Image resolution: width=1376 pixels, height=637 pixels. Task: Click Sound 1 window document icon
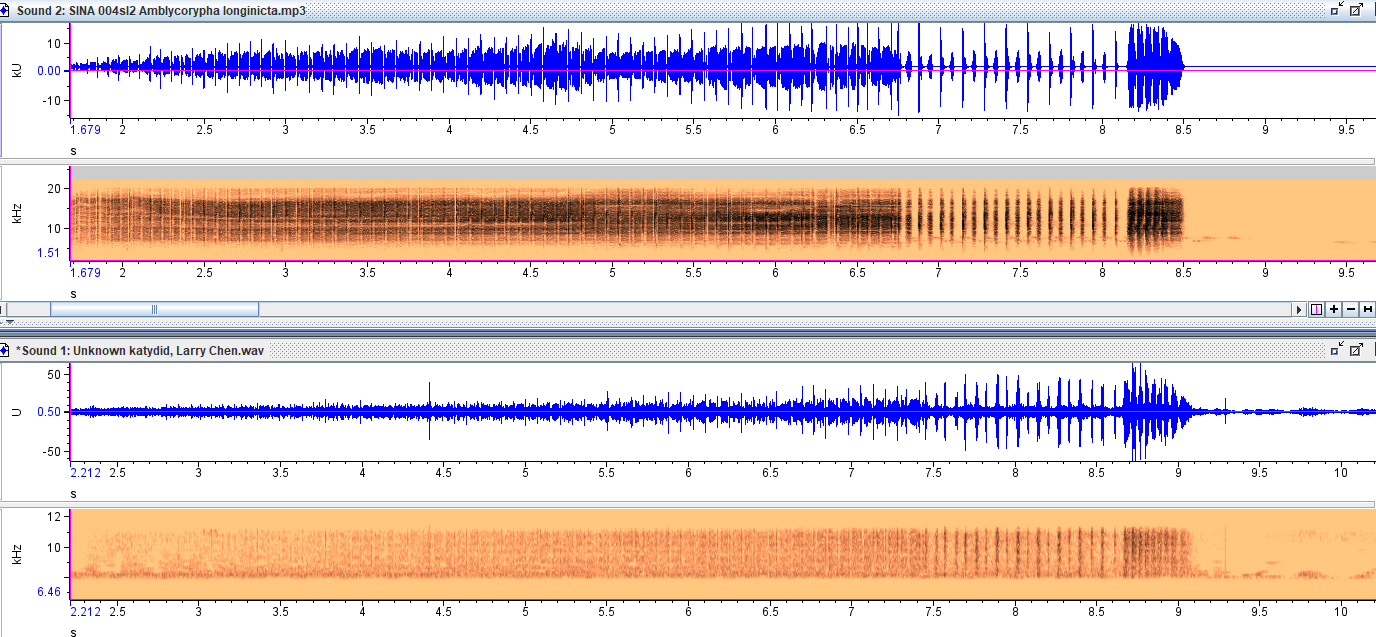6,351
